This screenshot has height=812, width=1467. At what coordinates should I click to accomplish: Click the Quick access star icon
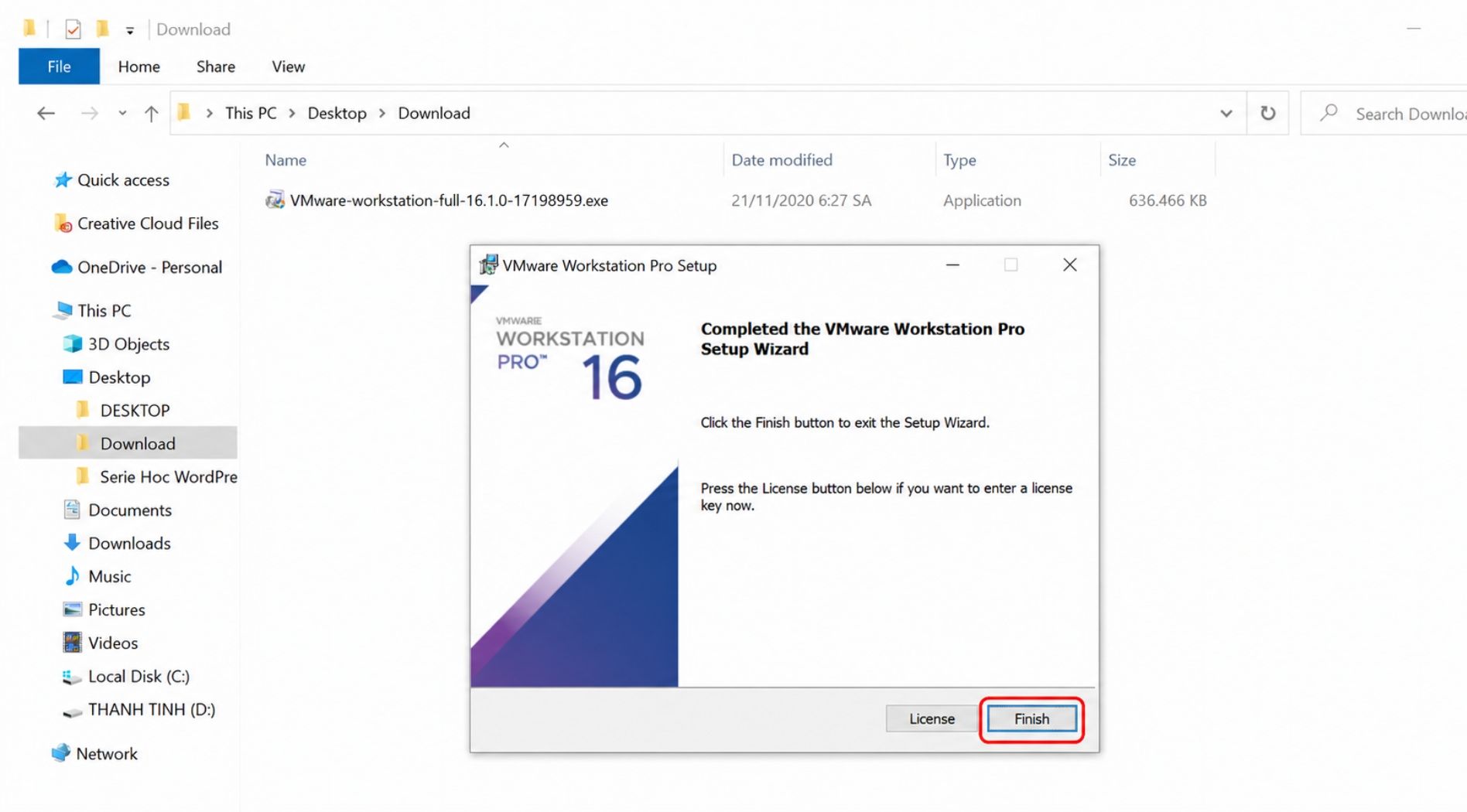(63, 180)
